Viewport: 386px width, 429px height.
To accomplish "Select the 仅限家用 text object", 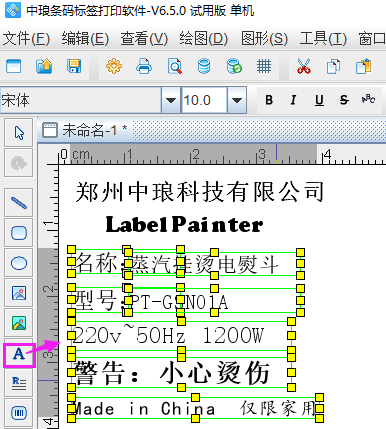I will [278, 408].
